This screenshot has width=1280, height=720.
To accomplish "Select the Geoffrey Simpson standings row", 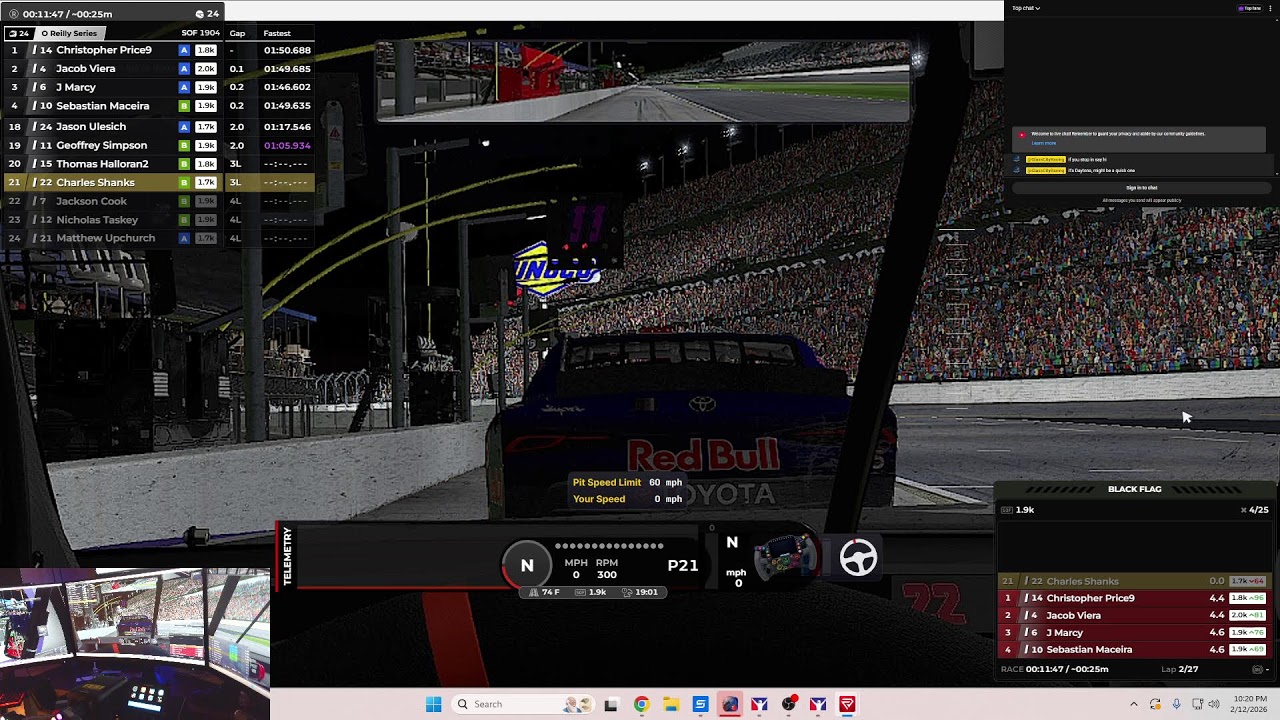I will point(158,145).
